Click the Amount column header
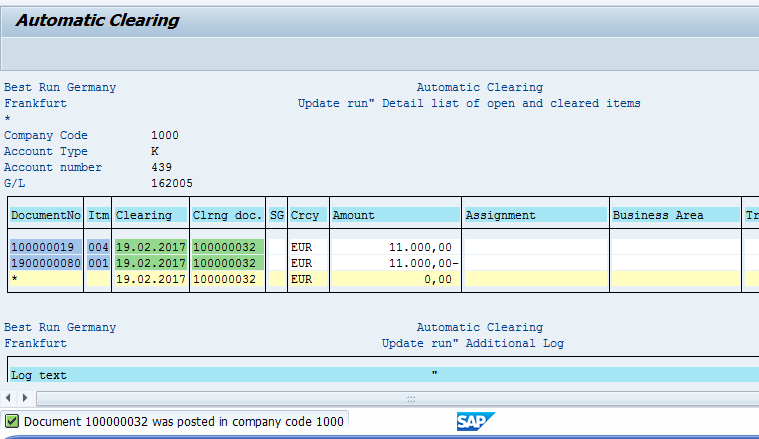 tap(354, 215)
